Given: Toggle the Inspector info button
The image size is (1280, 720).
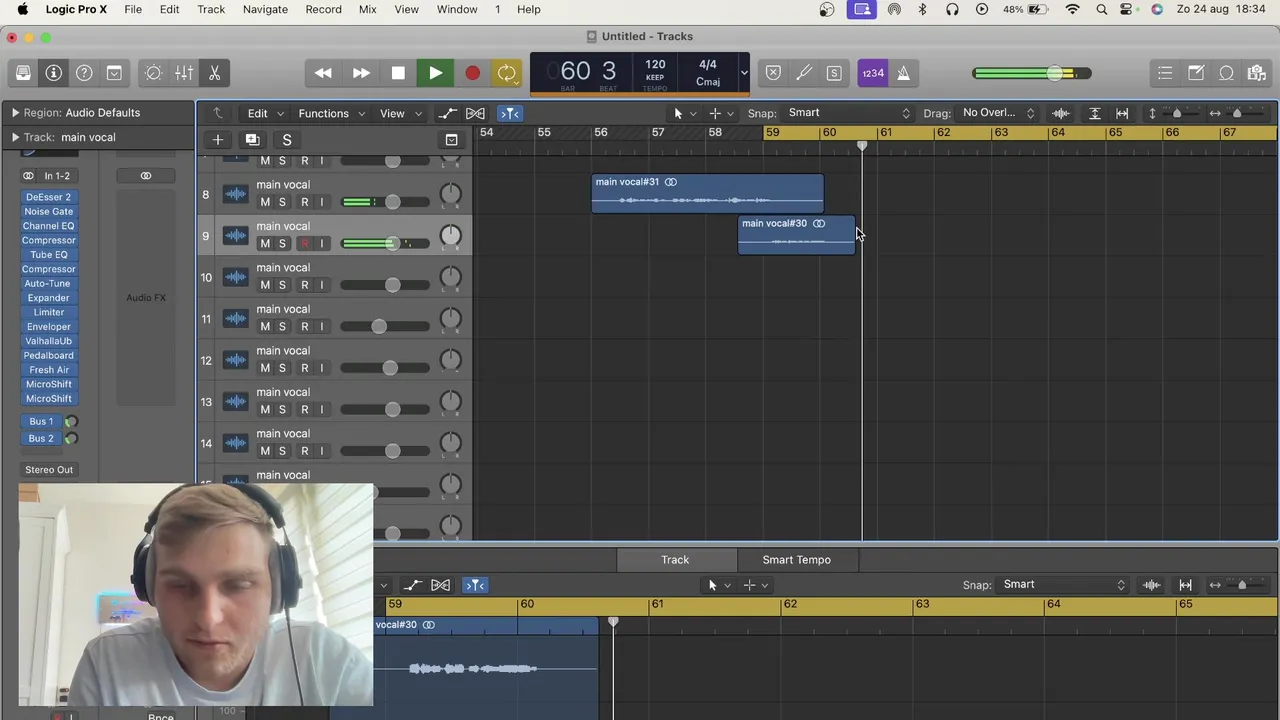Looking at the screenshot, I should click(x=54, y=73).
